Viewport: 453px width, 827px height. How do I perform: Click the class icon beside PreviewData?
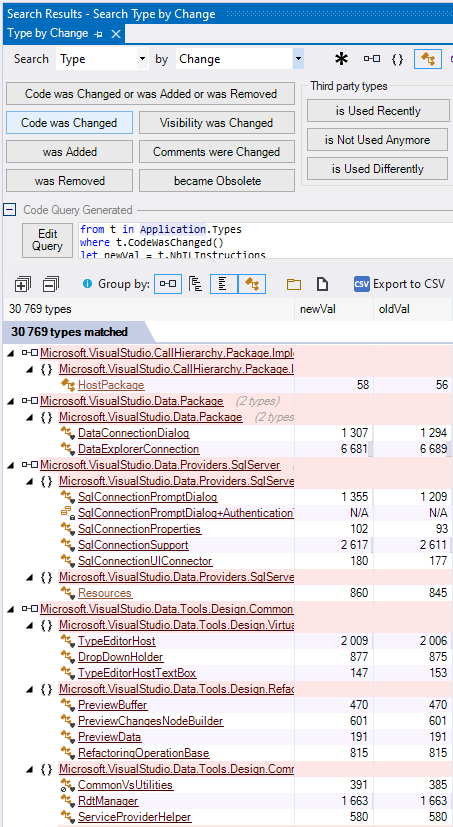(68, 737)
